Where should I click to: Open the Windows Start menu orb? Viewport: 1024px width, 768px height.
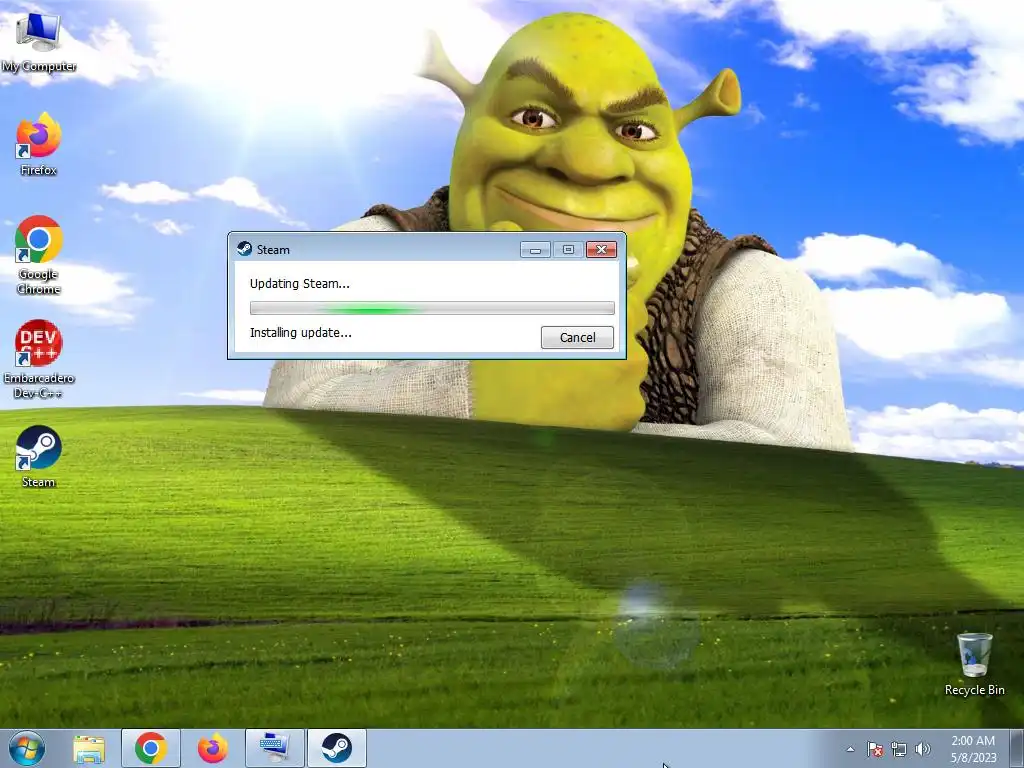[x=27, y=748]
